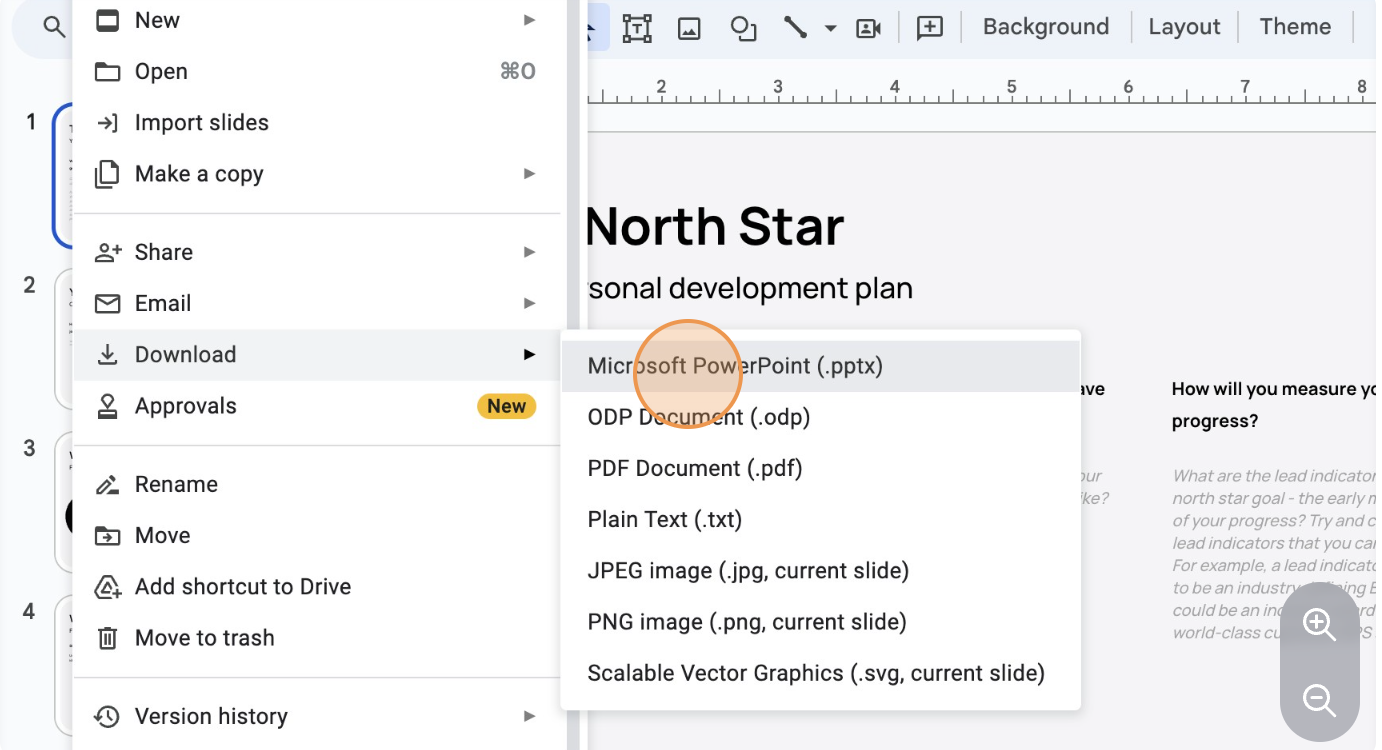The width and height of the screenshot is (1382, 750).
Task: Zoom out using the magnifier minus icon
Action: point(1319,700)
